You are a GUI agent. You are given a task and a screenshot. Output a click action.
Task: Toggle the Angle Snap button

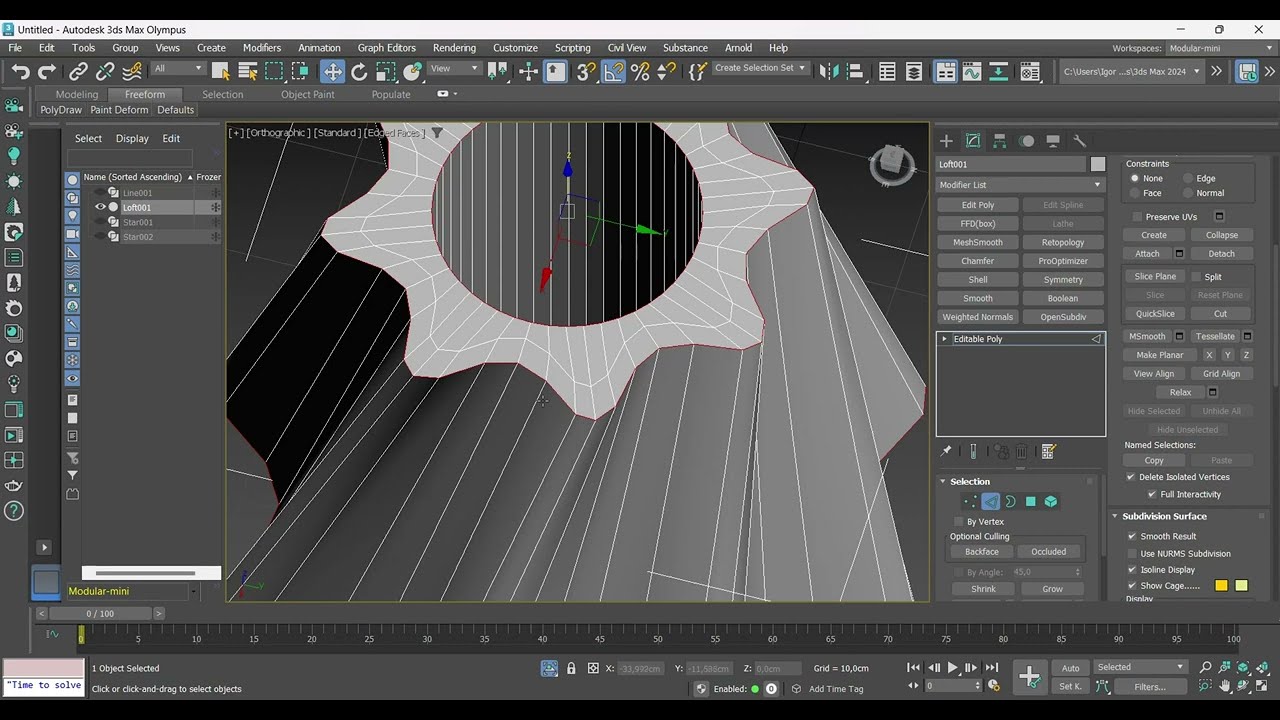(613, 71)
